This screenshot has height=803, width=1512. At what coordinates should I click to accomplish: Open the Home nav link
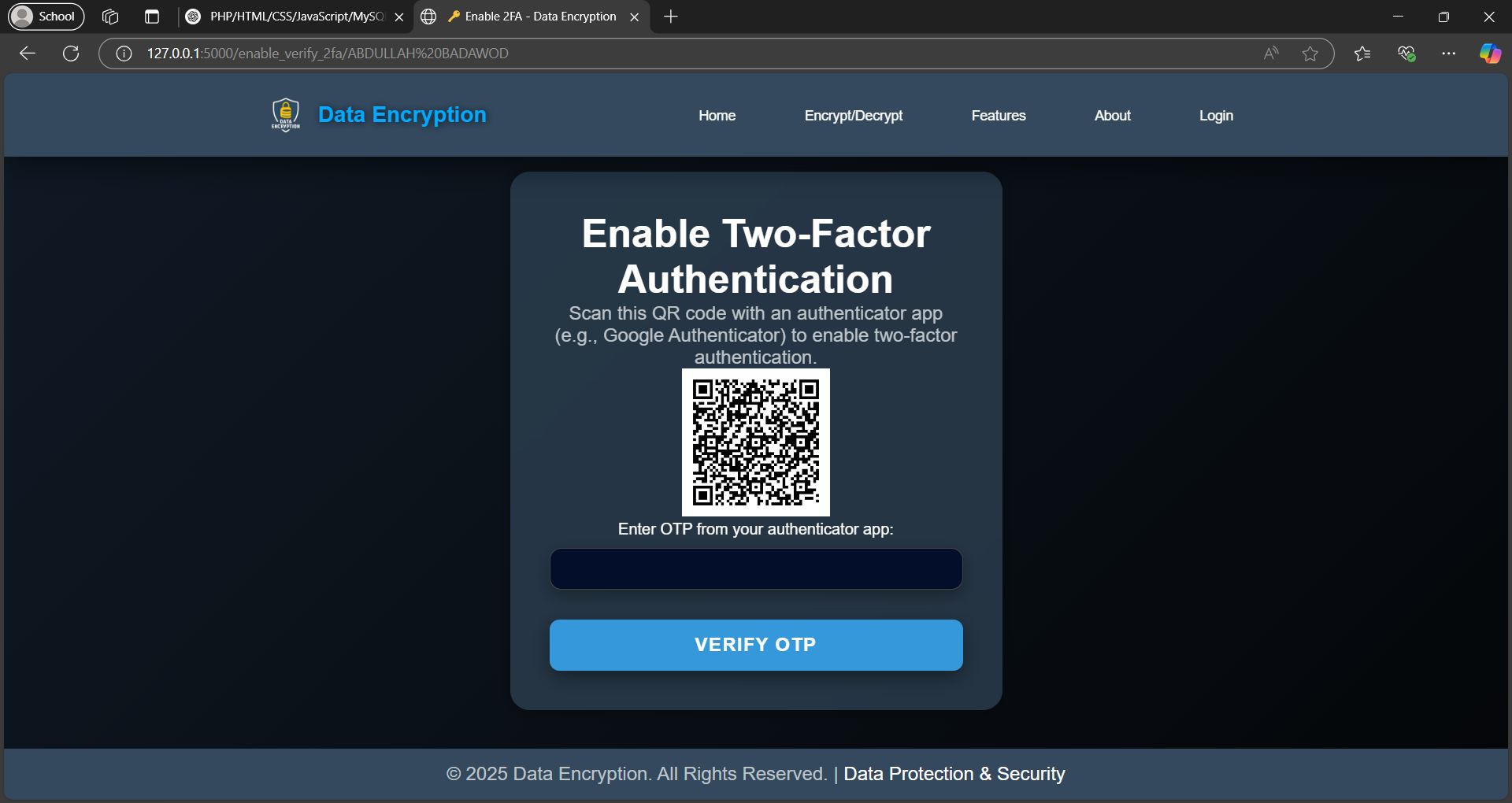(x=717, y=116)
